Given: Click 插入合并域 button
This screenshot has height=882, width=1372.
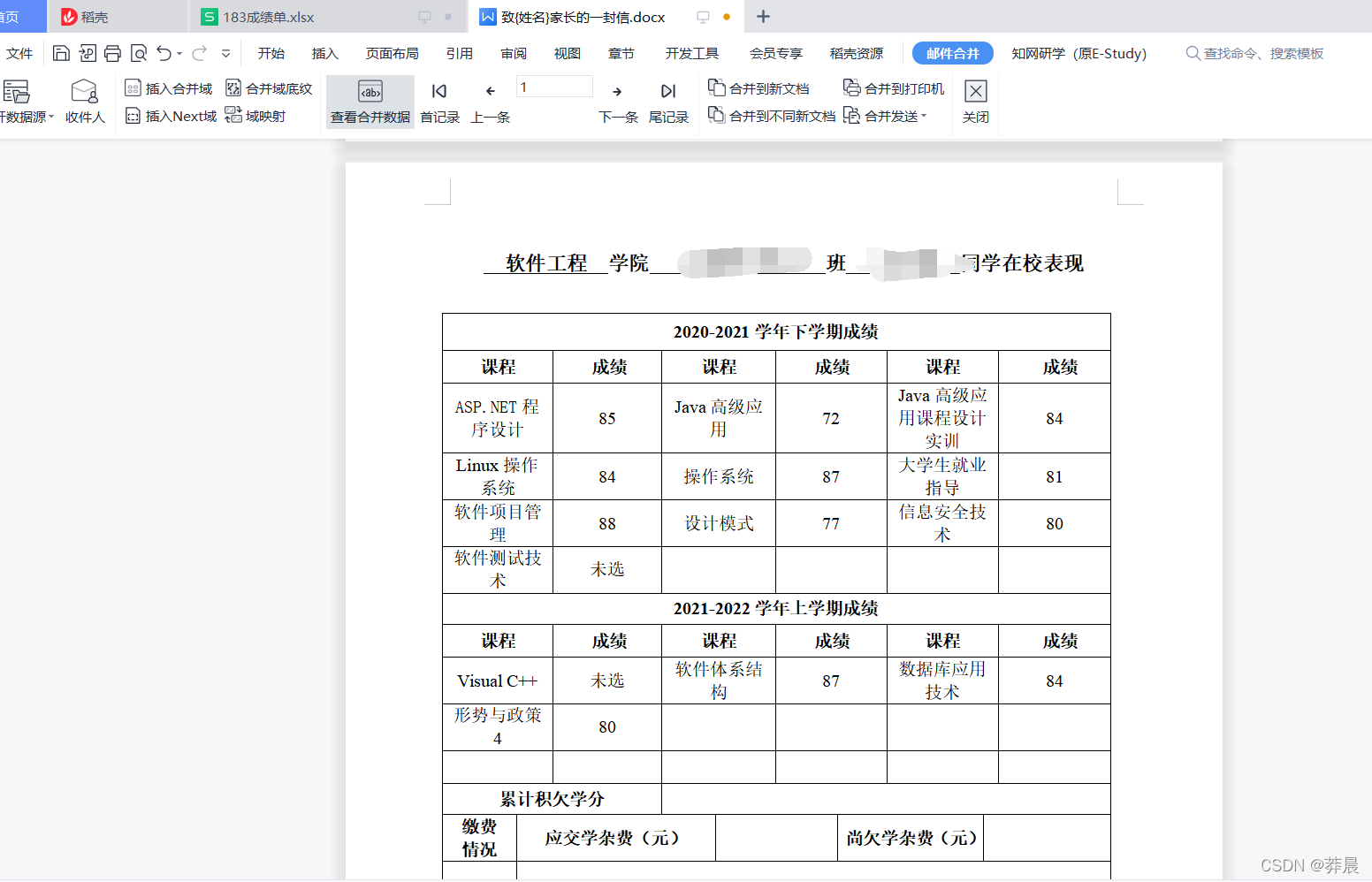Looking at the screenshot, I should (169, 88).
